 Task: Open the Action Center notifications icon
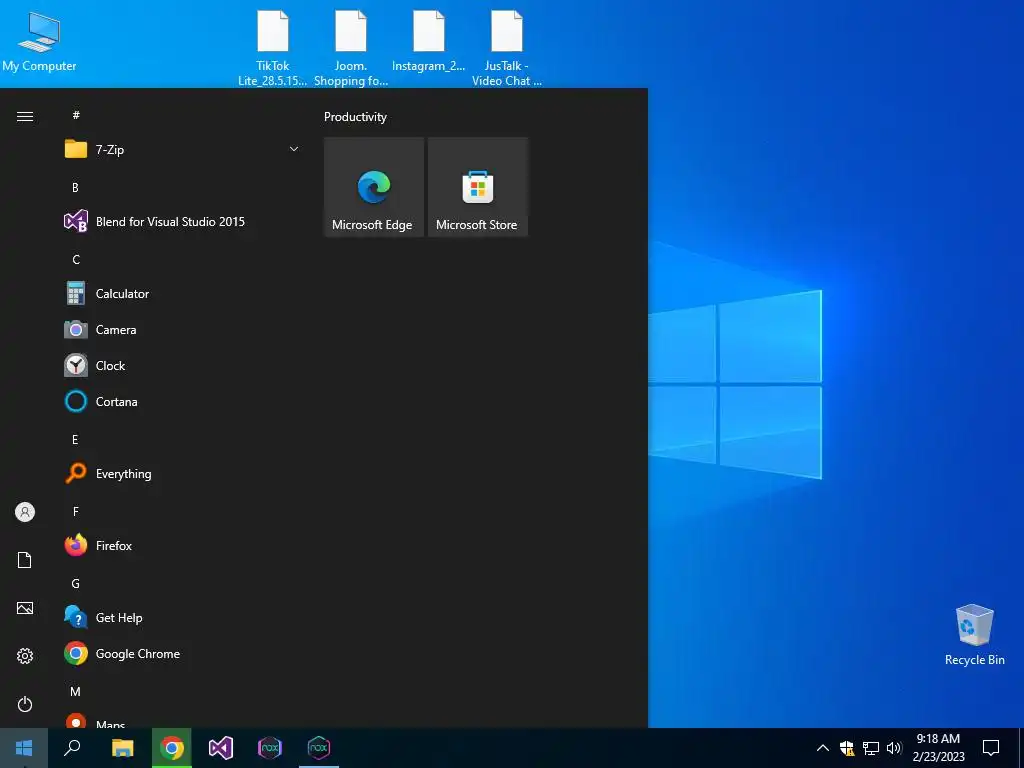tap(991, 748)
